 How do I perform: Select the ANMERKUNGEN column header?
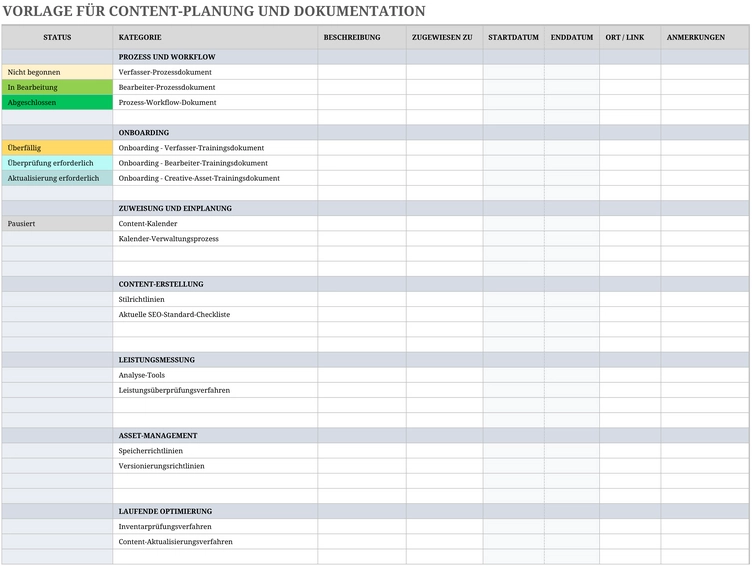(705, 37)
